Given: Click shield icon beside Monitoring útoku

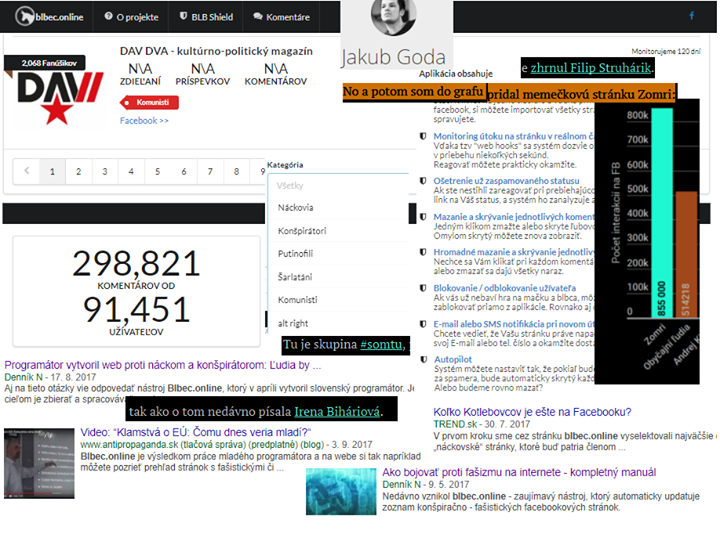Looking at the screenshot, I should pyautogui.click(x=423, y=136).
